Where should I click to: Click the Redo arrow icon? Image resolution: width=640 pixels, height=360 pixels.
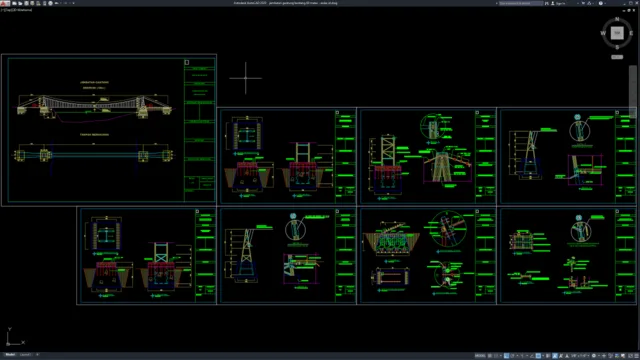coord(65,3)
